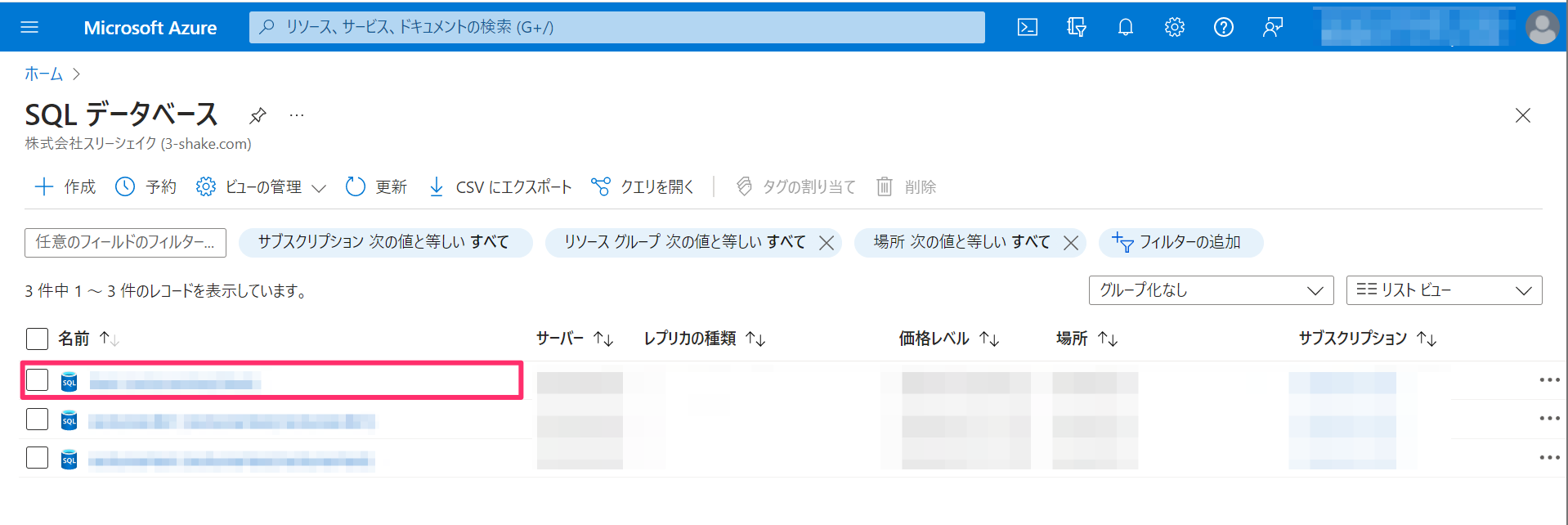Toggle the select-all checkbox in header
1568x525 pixels.
(37, 339)
